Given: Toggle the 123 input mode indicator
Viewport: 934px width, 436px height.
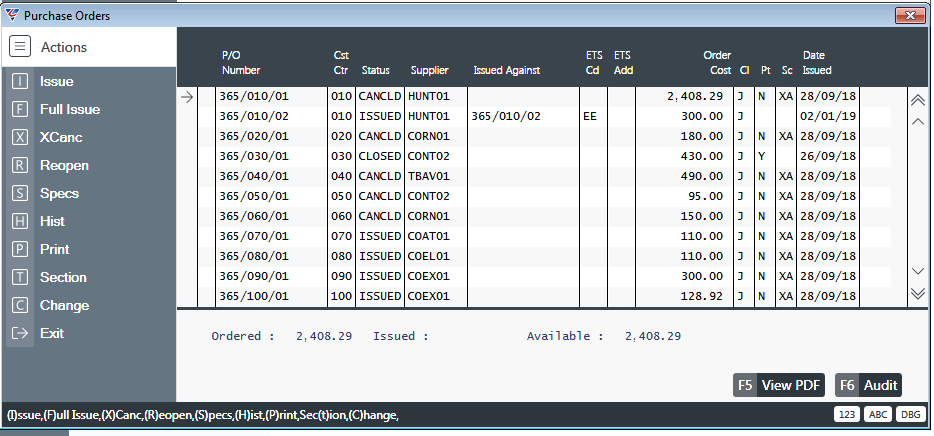Looking at the screenshot, I should pyautogui.click(x=846, y=415).
